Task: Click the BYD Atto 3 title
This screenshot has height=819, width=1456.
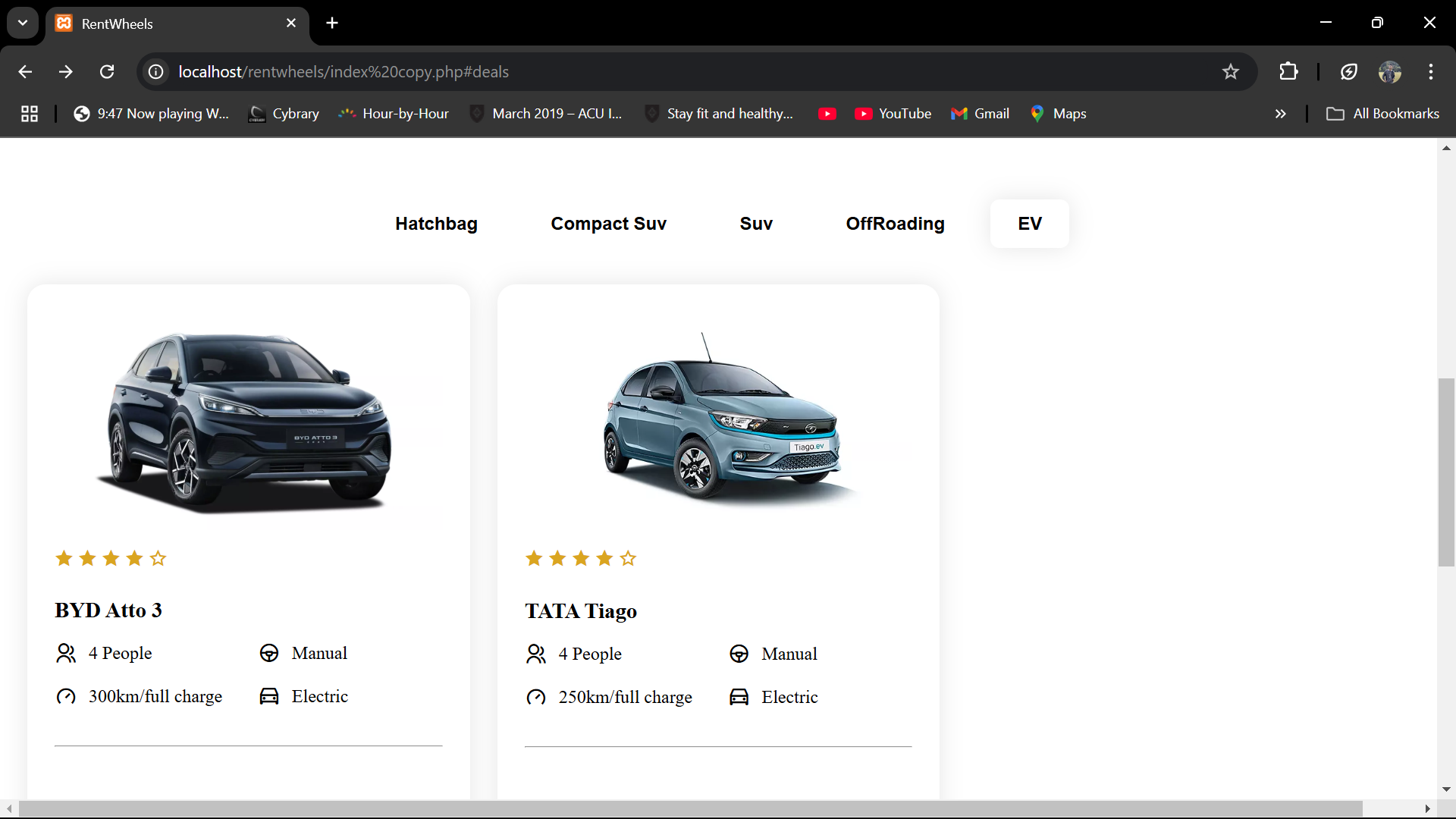Action: pyautogui.click(x=108, y=610)
